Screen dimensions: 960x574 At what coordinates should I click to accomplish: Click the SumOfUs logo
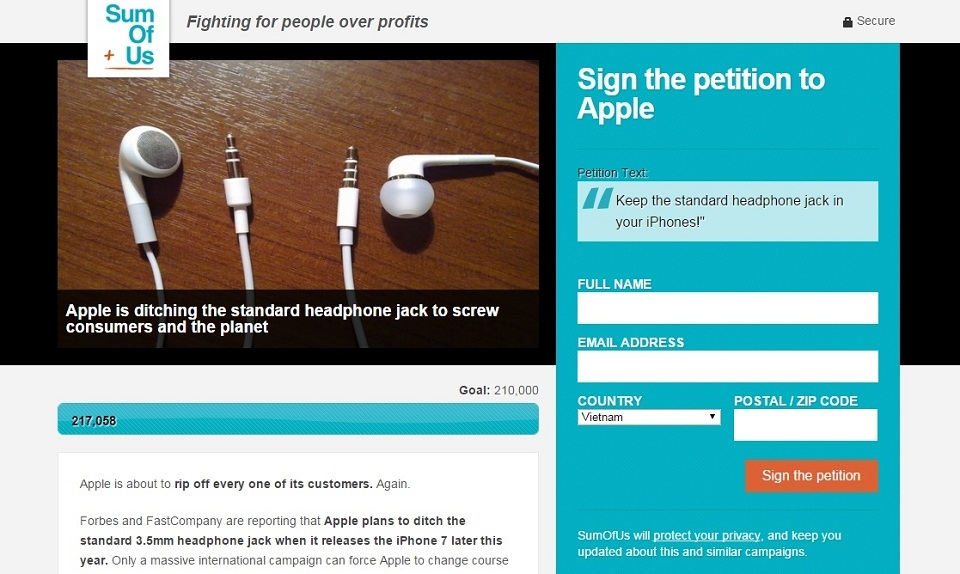tap(129, 38)
